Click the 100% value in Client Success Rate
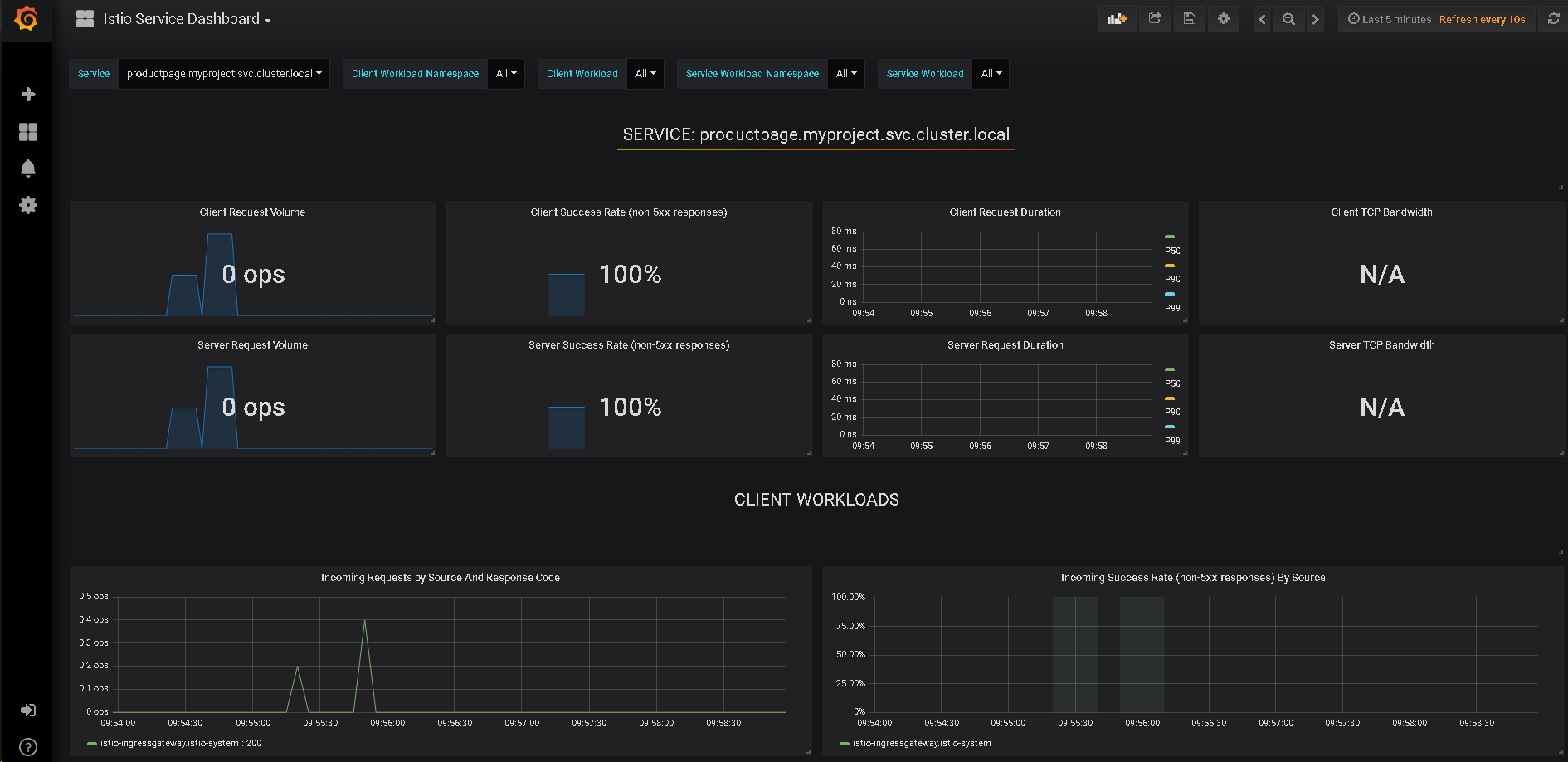This screenshot has width=1568, height=762. (631, 275)
